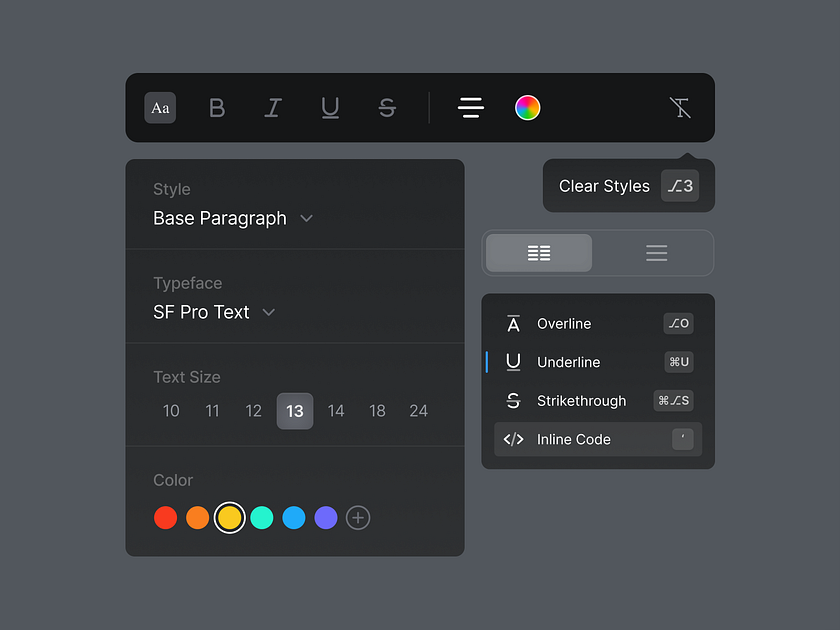Switch to the two-column layout toggle
The height and width of the screenshot is (630, 840).
click(539, 253)
